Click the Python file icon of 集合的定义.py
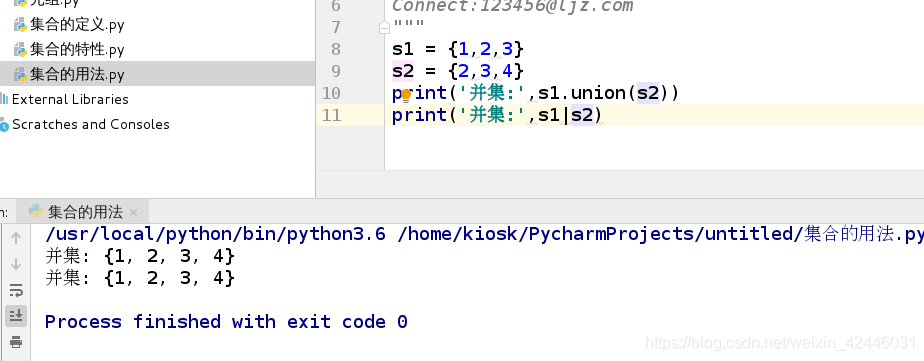924x361 pixels. pos(21,25)
